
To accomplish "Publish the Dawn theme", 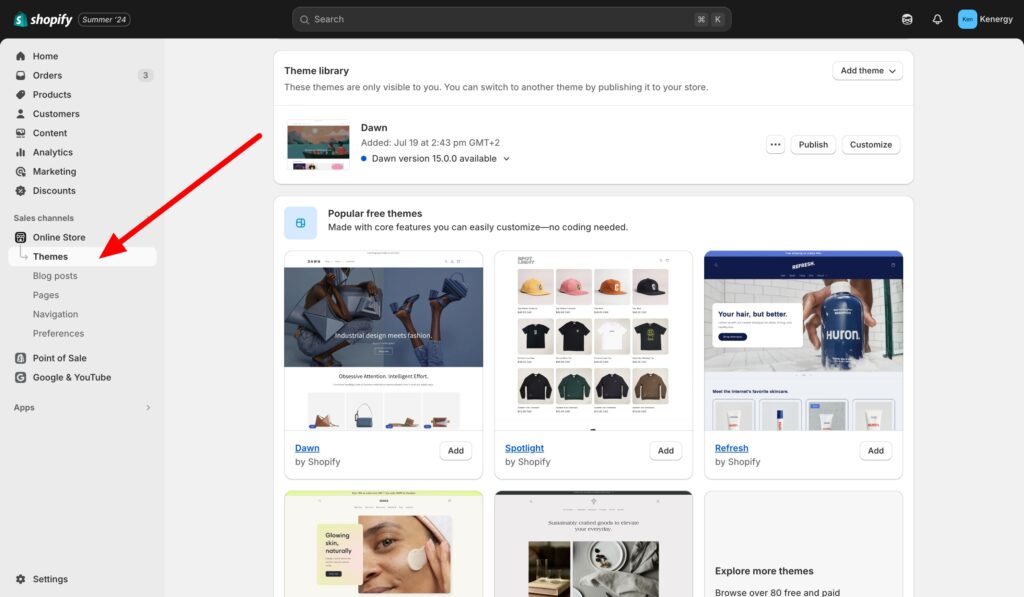I will [813, 145].
